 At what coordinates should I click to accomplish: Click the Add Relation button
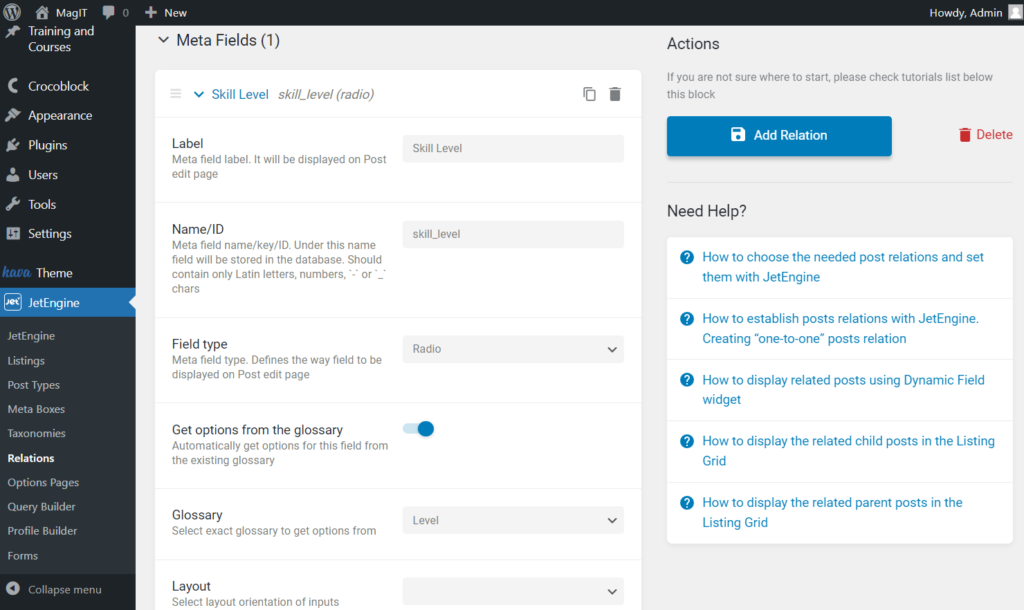pyautogui.click(x=779, y=136)
